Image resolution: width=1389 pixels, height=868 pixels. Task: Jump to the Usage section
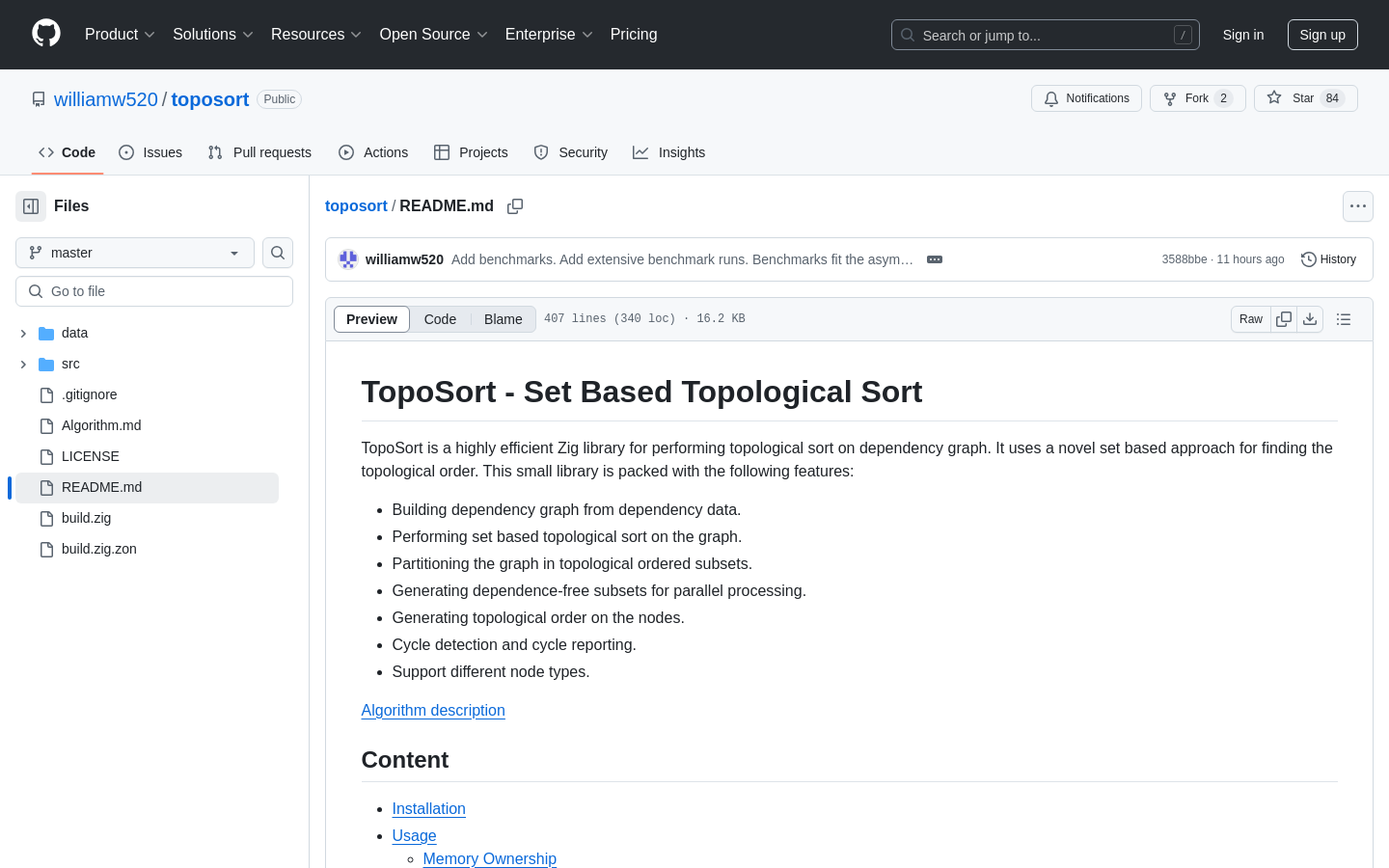point(415,835)
